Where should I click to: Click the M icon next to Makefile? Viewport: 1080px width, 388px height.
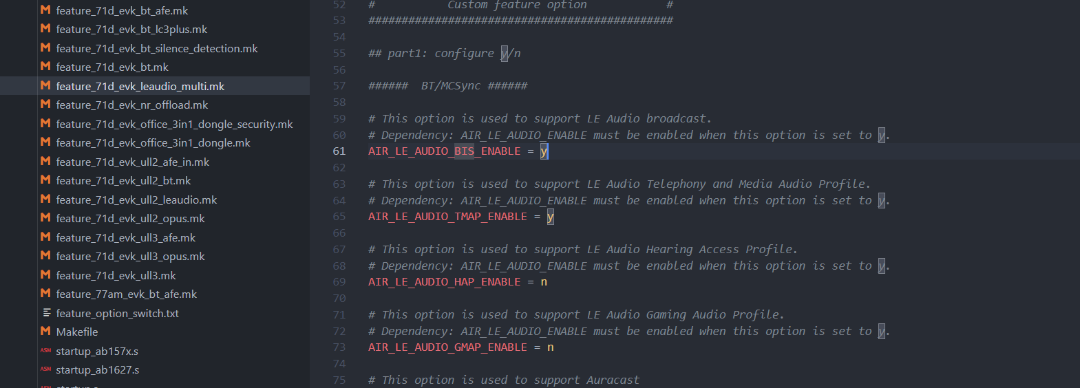[x=45, y=331]
